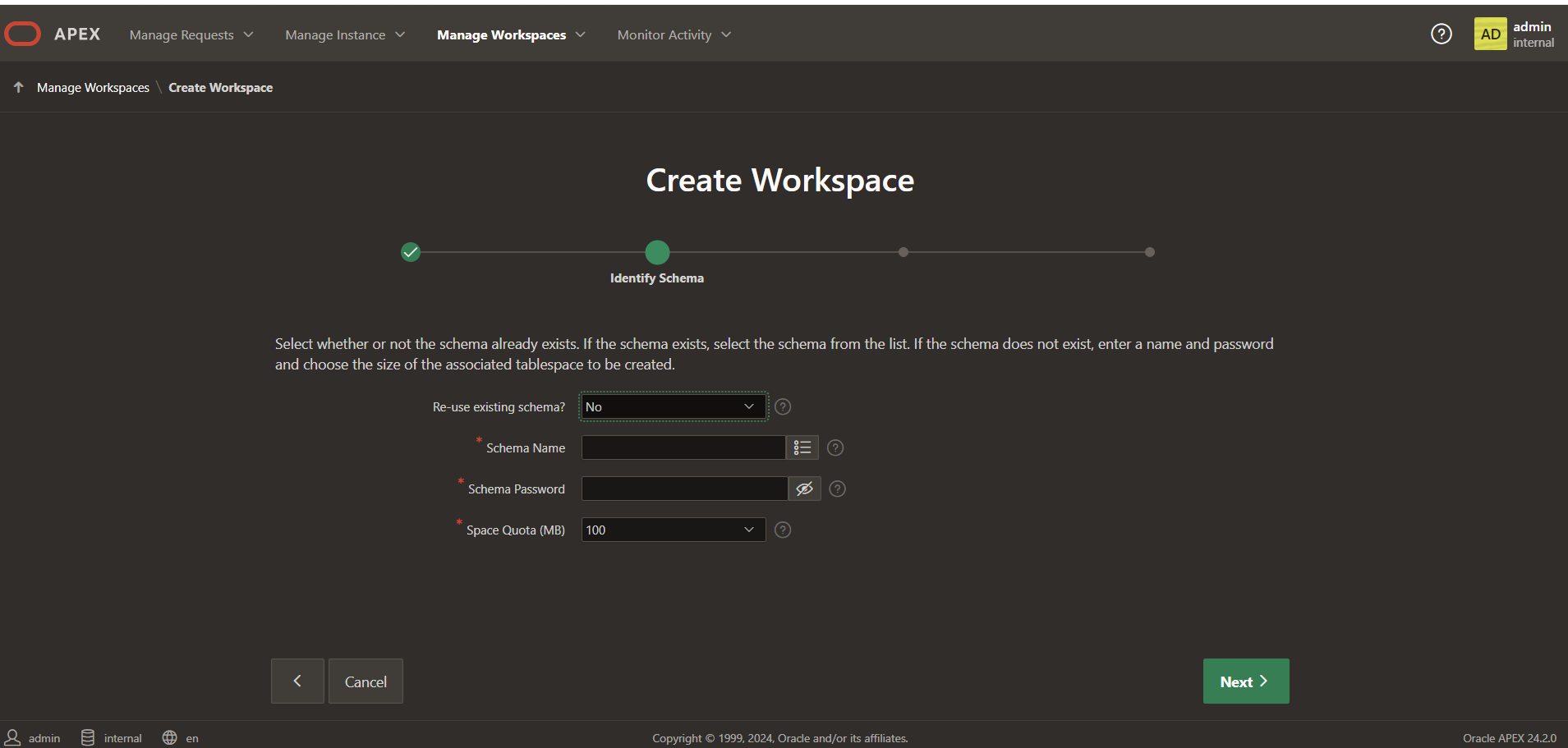Open help for Schema Name field
The width and height of the screenshot is (1568, 748).
(x=835, y=447)
